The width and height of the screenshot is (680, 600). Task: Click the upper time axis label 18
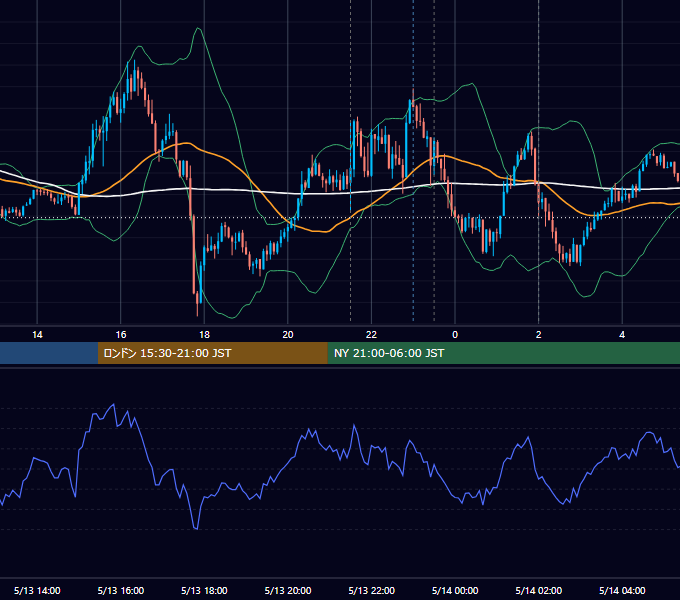(204, 335)
